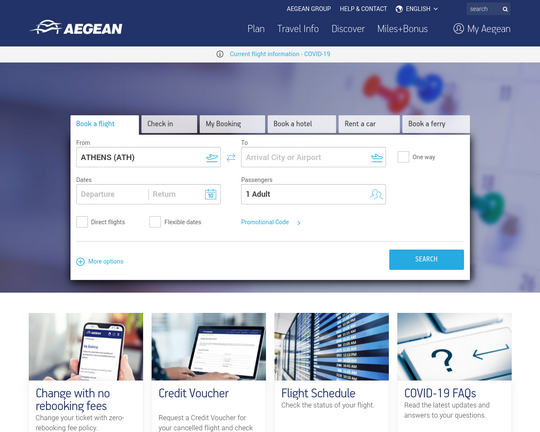Switch to the Rent a car tab
Viewport: 540px width, 432px height.
click(x=369, y=124)
